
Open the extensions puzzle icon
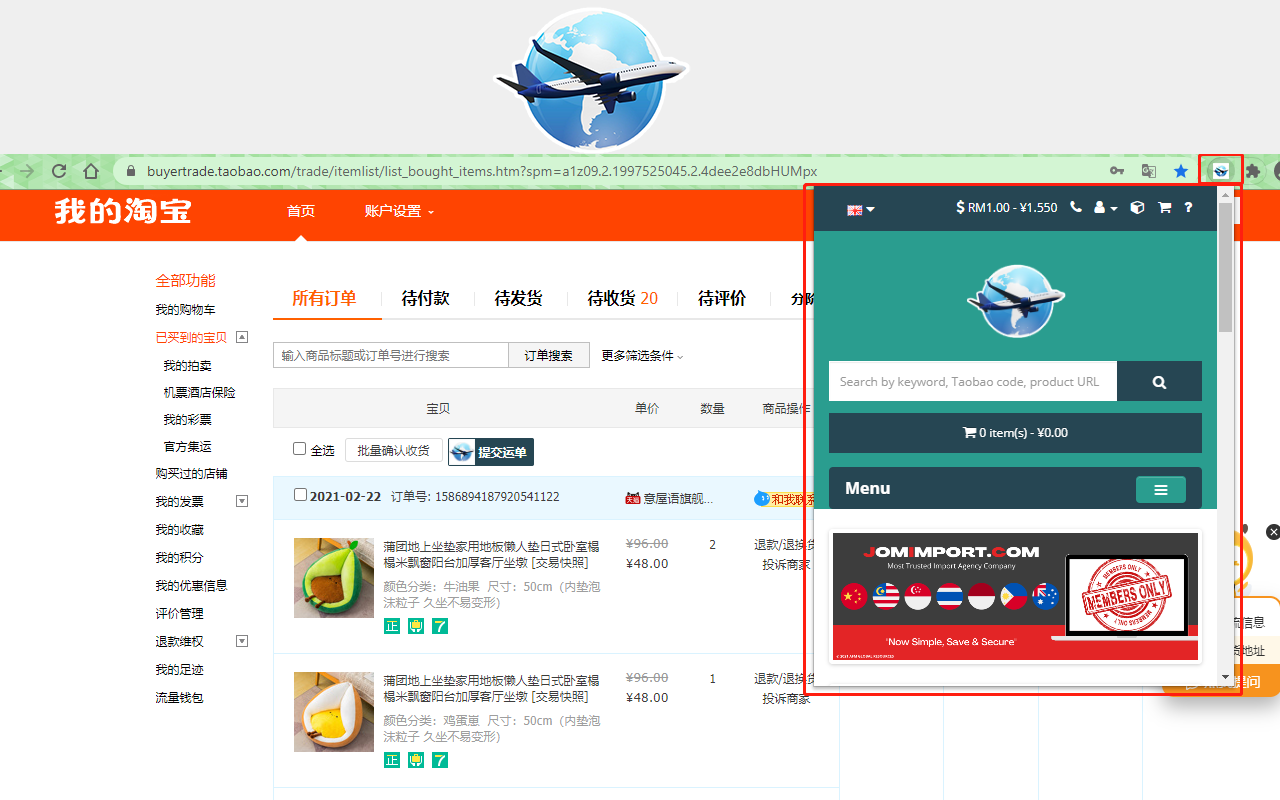(1252, 171)
